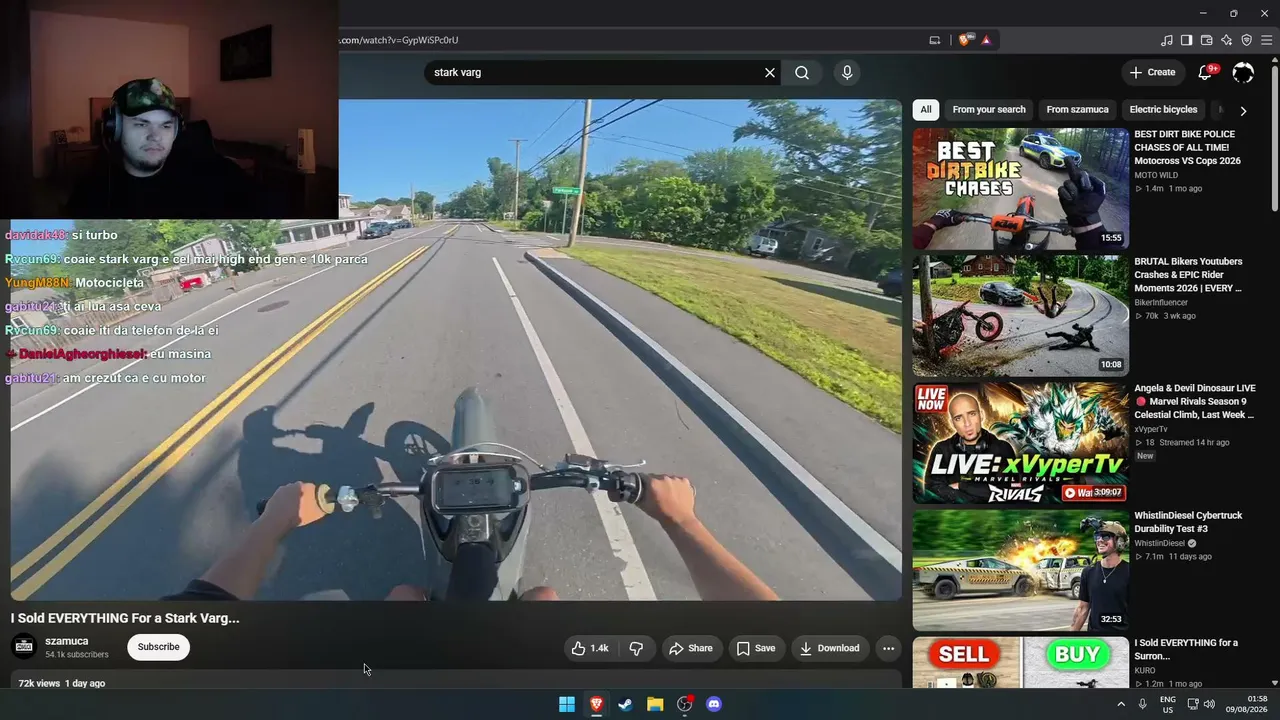This screenshot has width=1280, height=720.
Task: Save the video to a playlist
Action: pyautogui.click(x=756, y=648)
